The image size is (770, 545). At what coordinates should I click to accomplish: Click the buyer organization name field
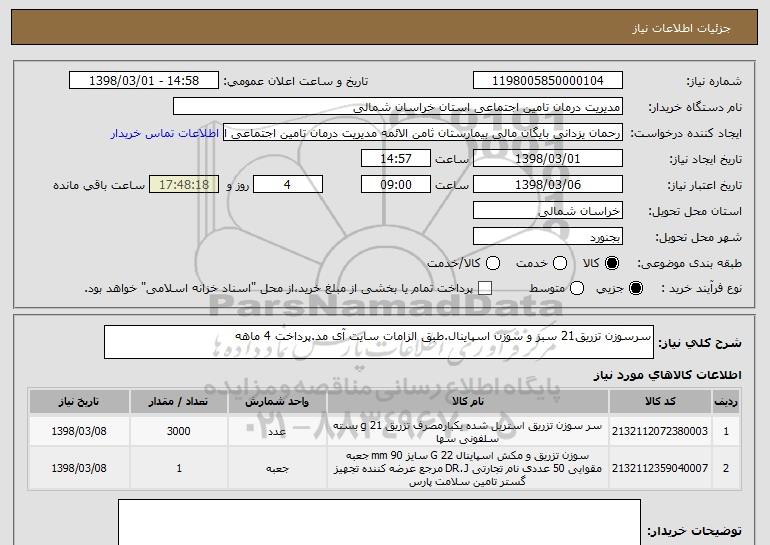(398, 107)
